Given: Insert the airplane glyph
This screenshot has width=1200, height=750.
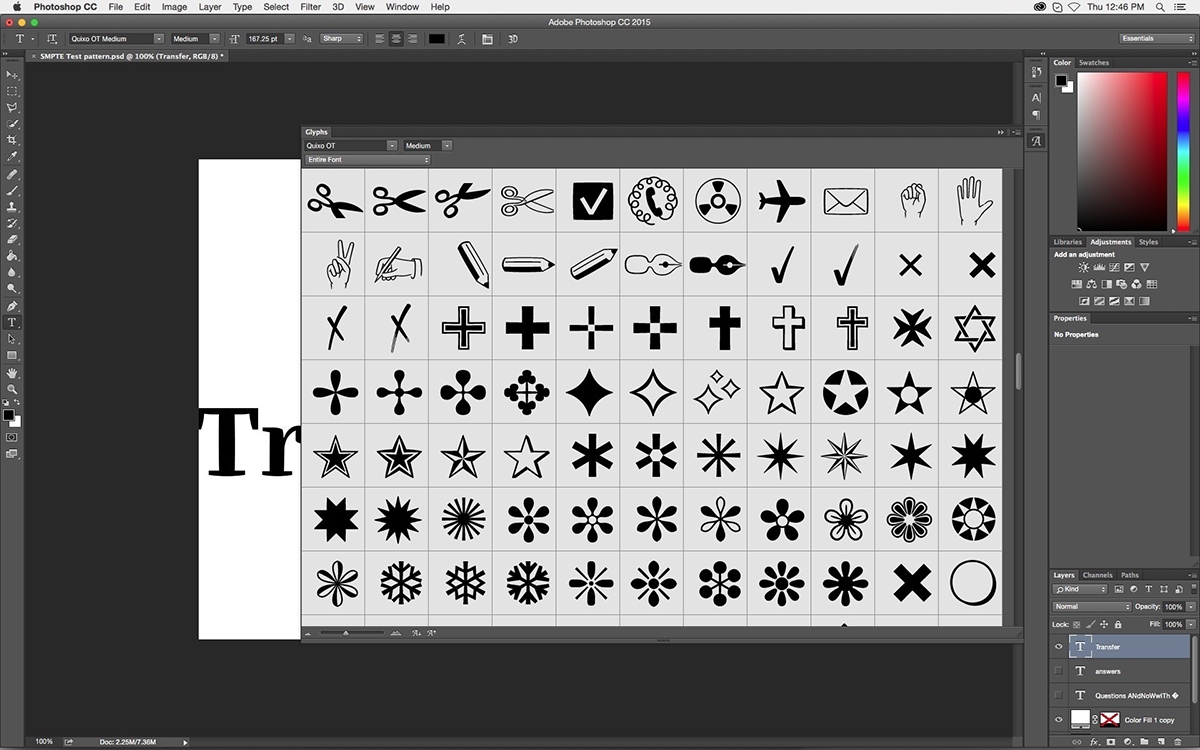Looking at the screenshot, I should click(x=781, y=201).
